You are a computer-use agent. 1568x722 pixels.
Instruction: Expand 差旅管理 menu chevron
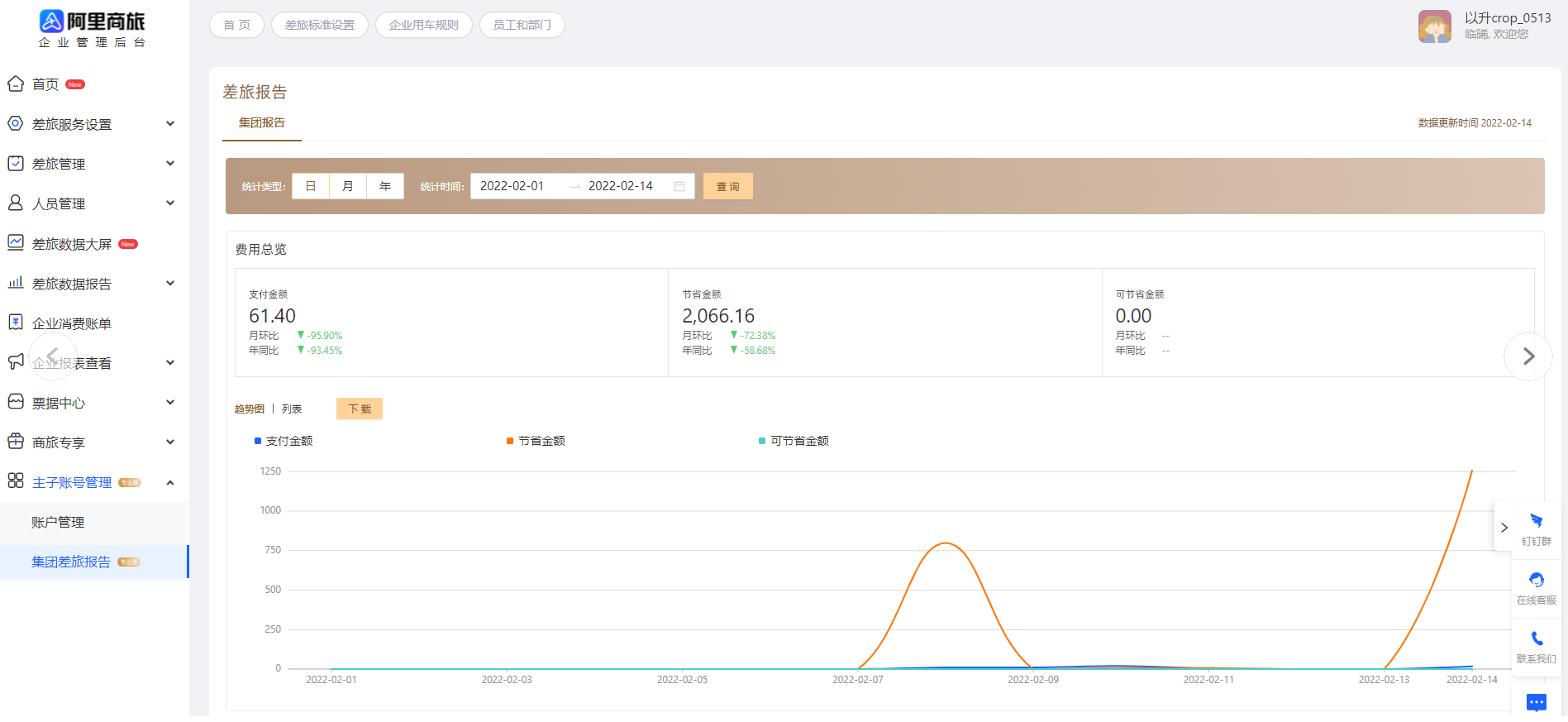[x=170, y=163]
